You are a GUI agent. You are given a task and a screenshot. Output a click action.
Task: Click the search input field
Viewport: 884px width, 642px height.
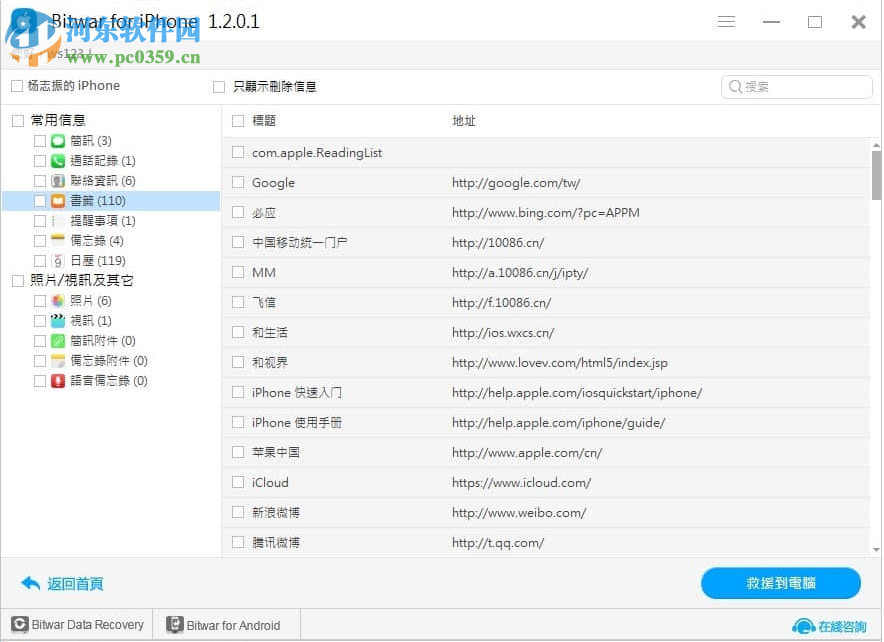click(796, 87)
